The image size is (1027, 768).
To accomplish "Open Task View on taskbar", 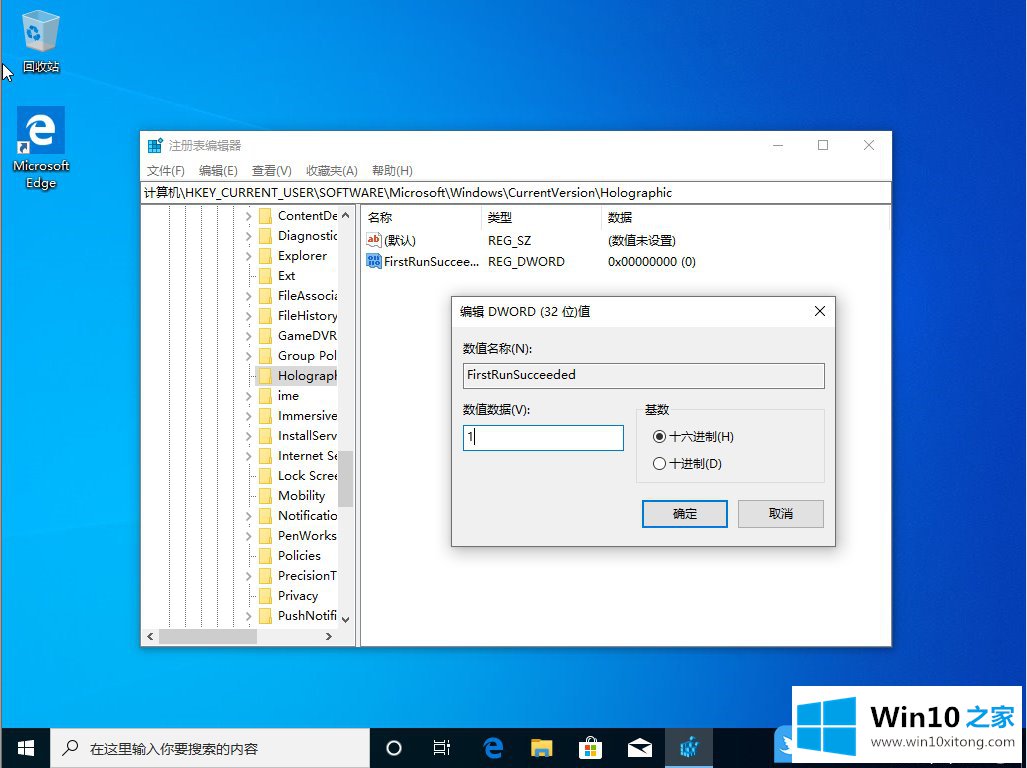I will 442,747.
